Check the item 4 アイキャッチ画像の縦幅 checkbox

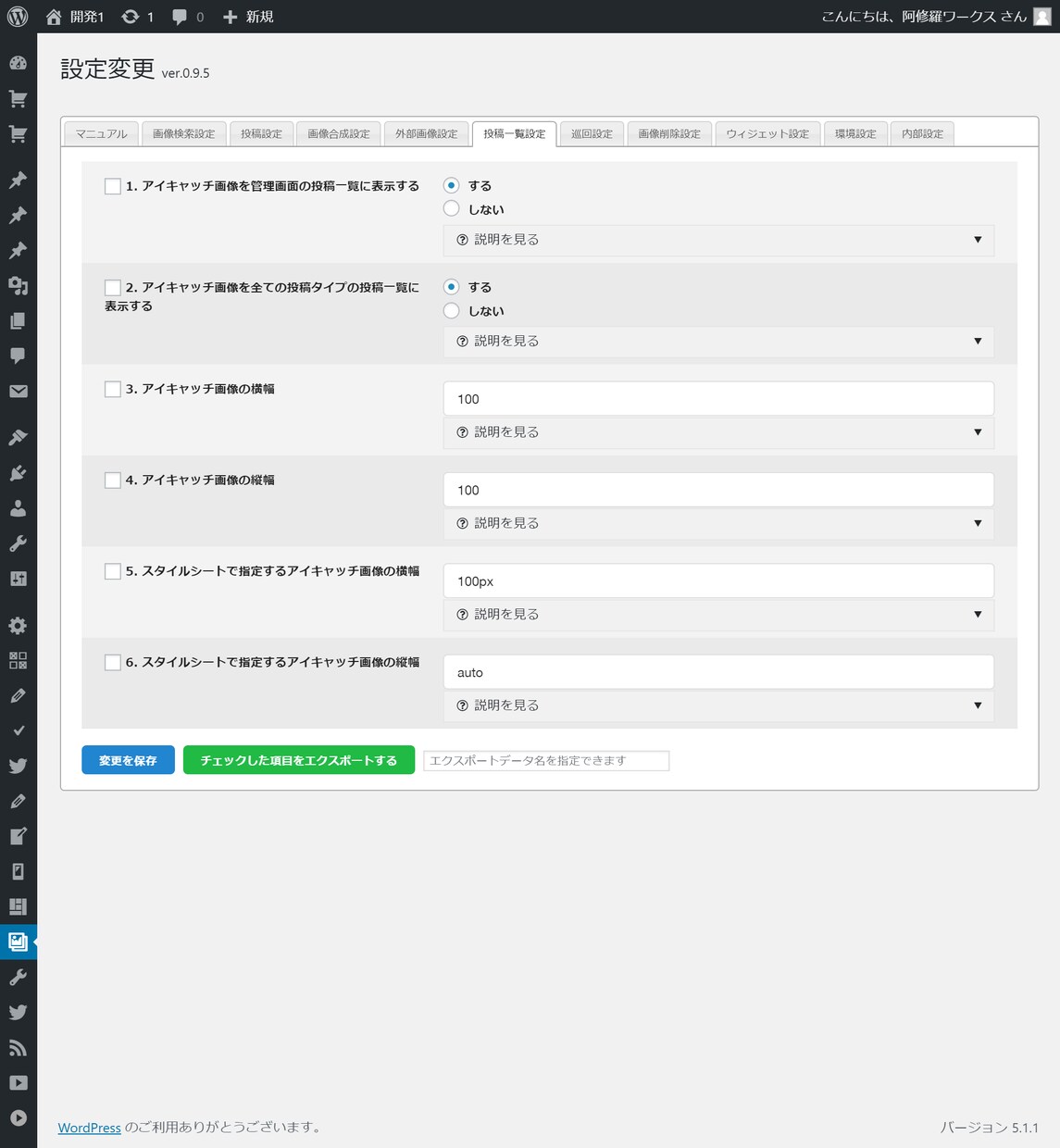click(113, 480)
